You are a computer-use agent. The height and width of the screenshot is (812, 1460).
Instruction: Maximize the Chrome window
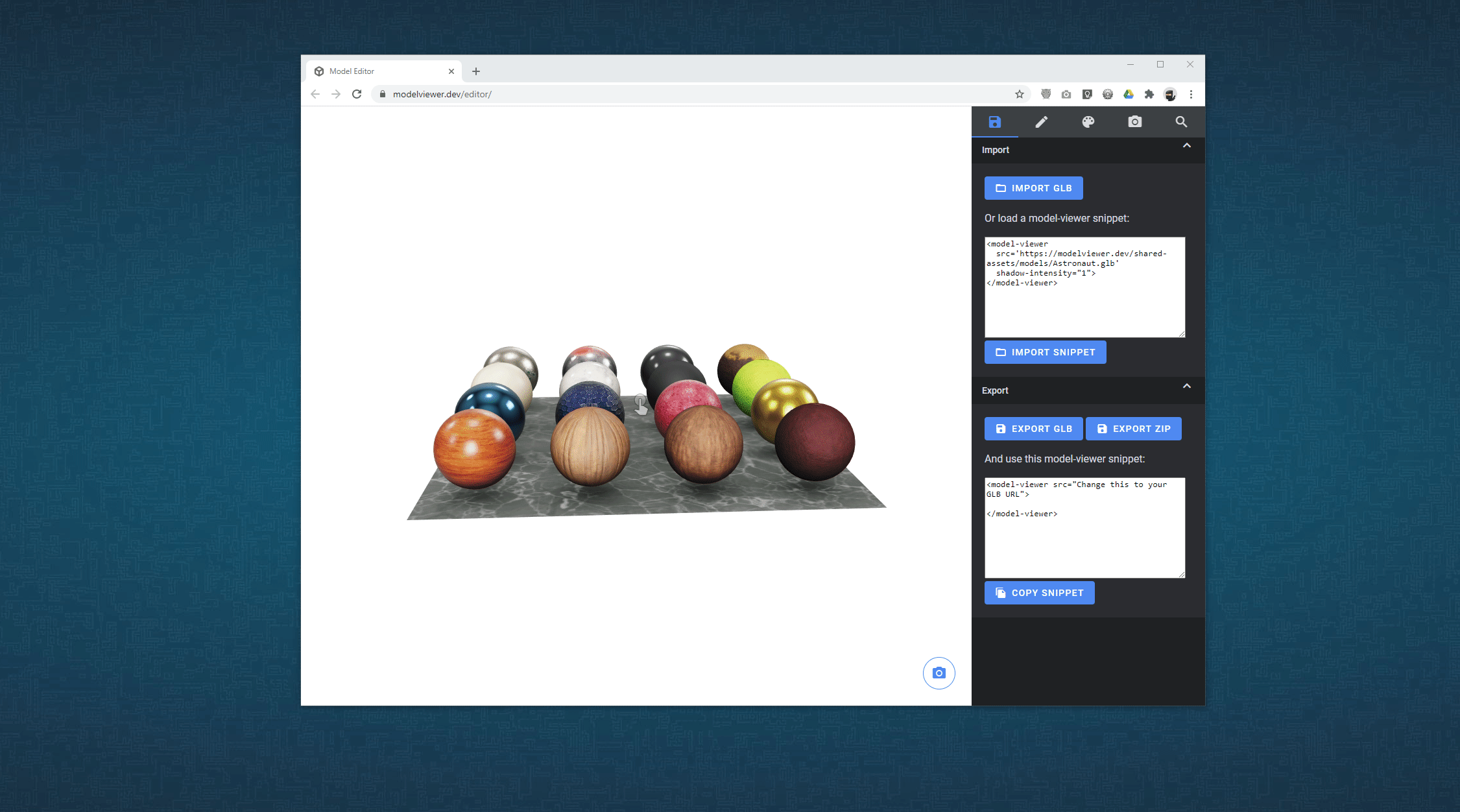1160,64
